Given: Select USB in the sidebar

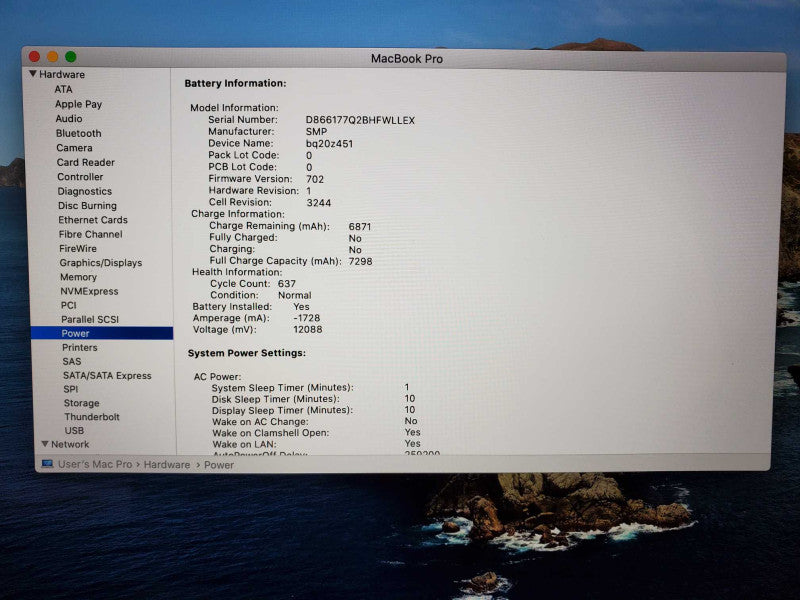Looking at the screenshot, I should pos(74,431).
